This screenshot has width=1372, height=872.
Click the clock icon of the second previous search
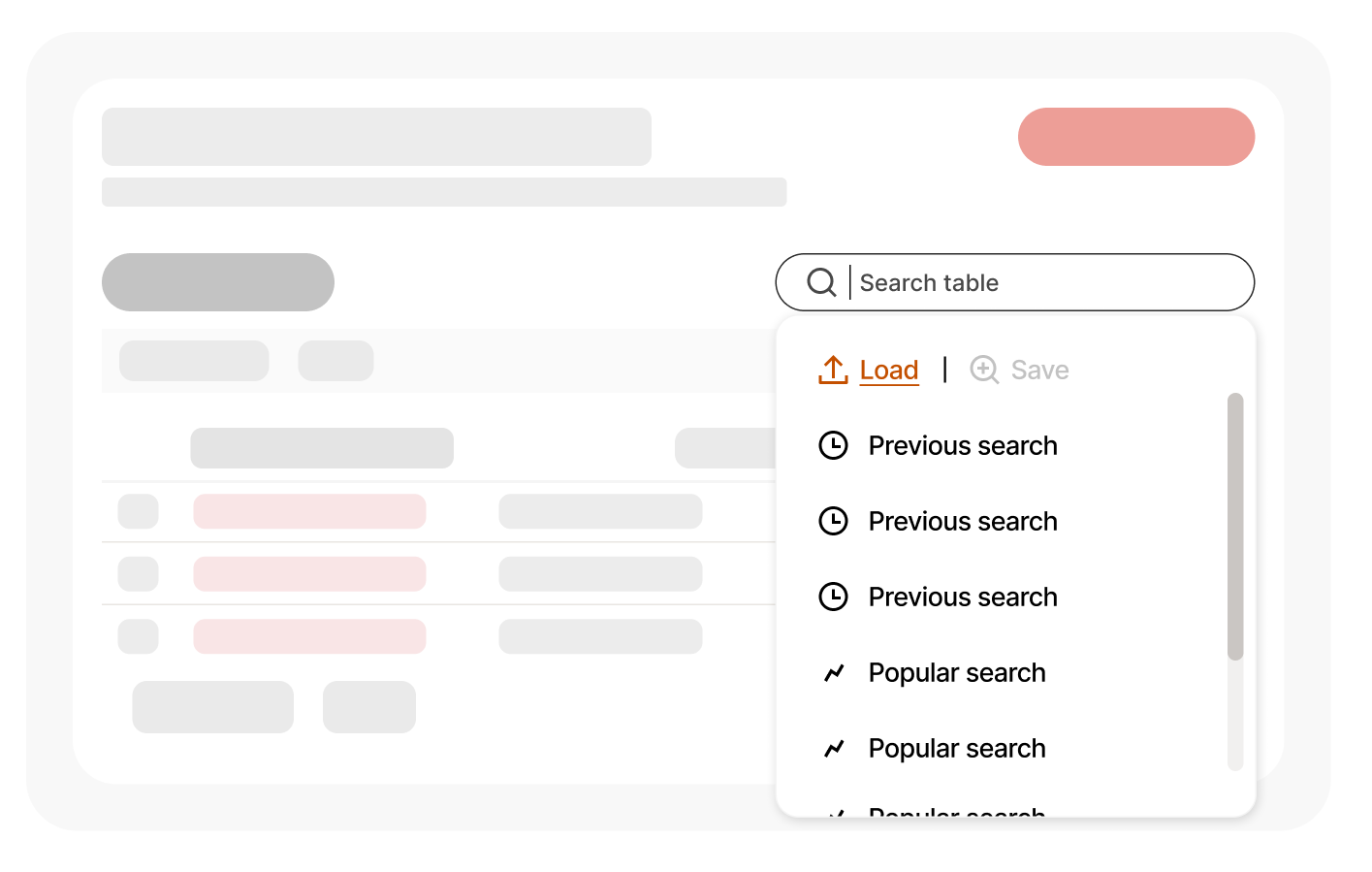(x=834, y=521)
